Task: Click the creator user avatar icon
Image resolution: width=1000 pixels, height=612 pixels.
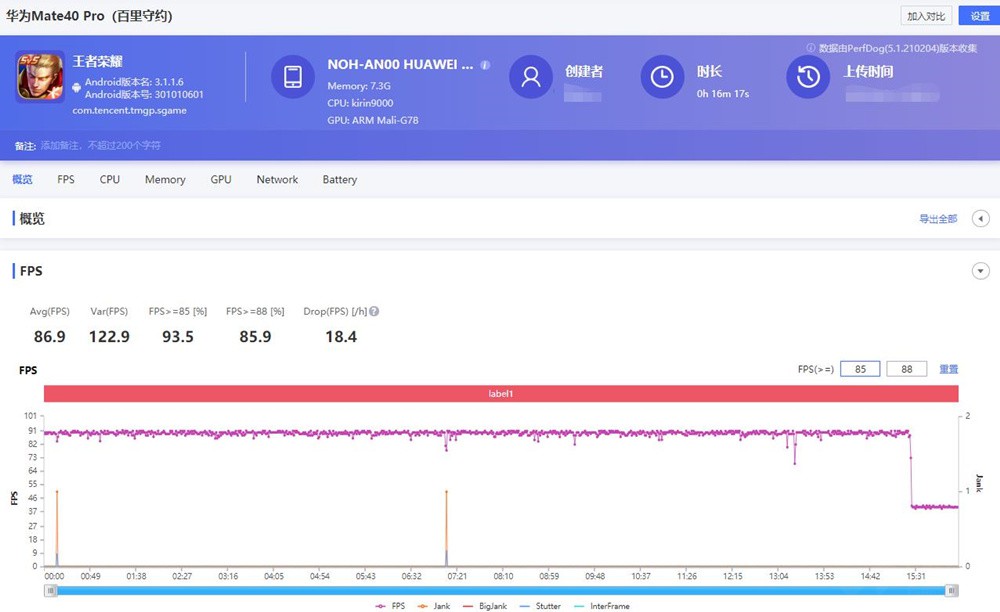Action: click(x=531, y=76)
